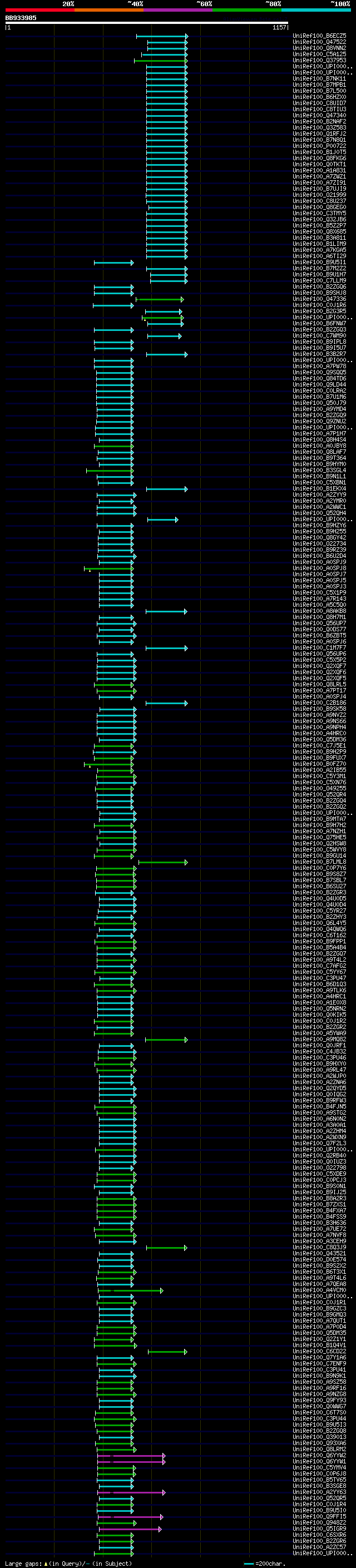The height and width of the screenshot is (1568, 356).
Task: Select hit UniRef100_B6ECZ5
Action: coord(319,36)
